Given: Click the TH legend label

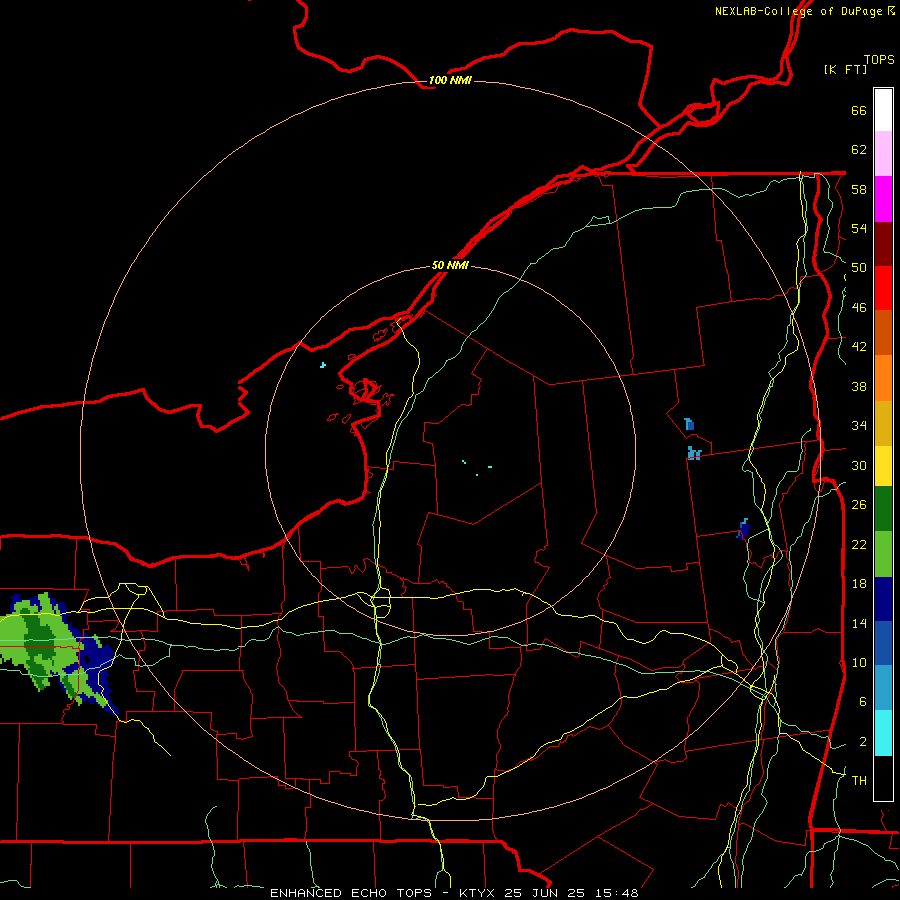Looking at the screenshot, I should click(859, 781).
